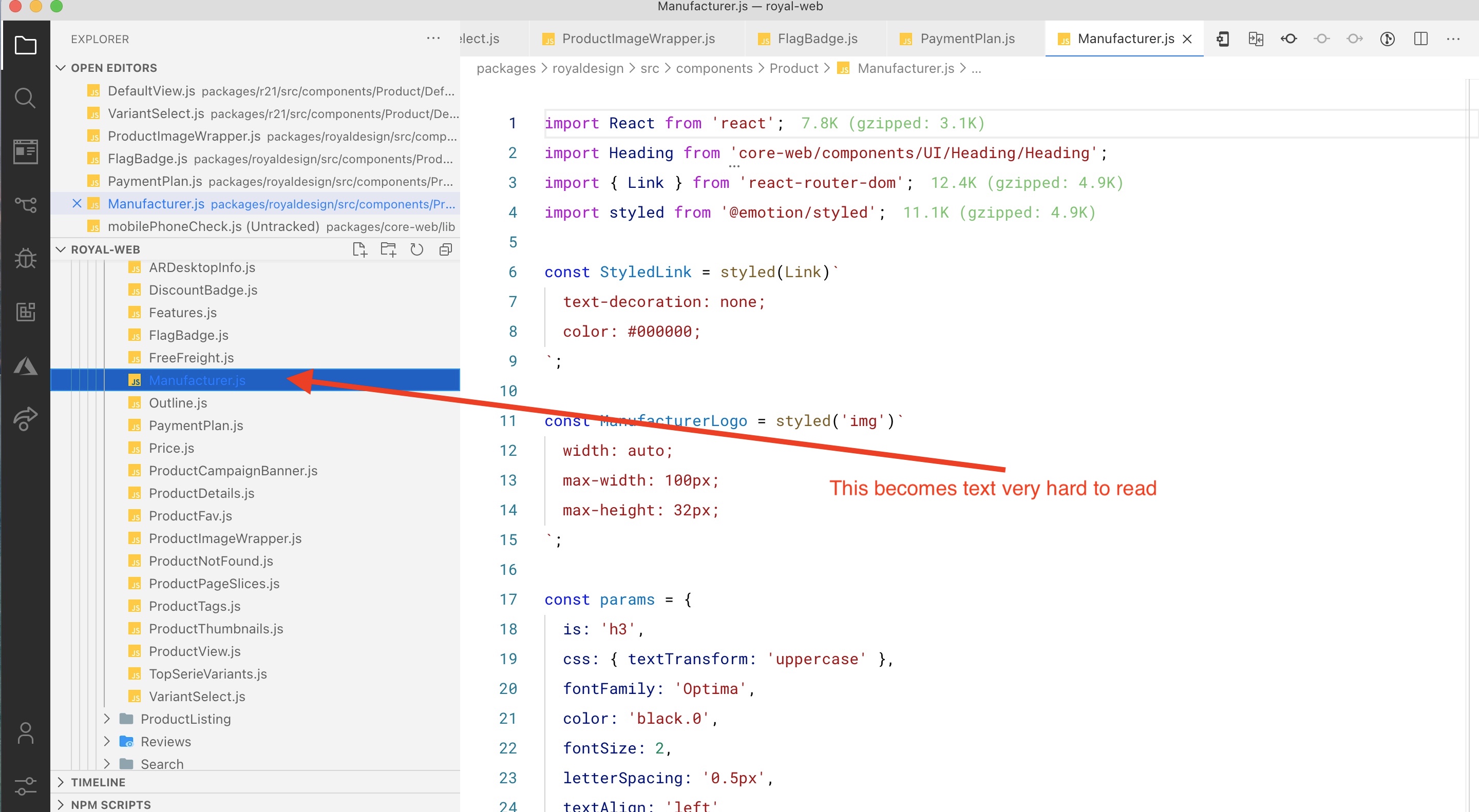This screenshot has height=812, width=1479.
Task: Click New File icon in ROYAL-WEB header
Action: [x=359, y=249]
